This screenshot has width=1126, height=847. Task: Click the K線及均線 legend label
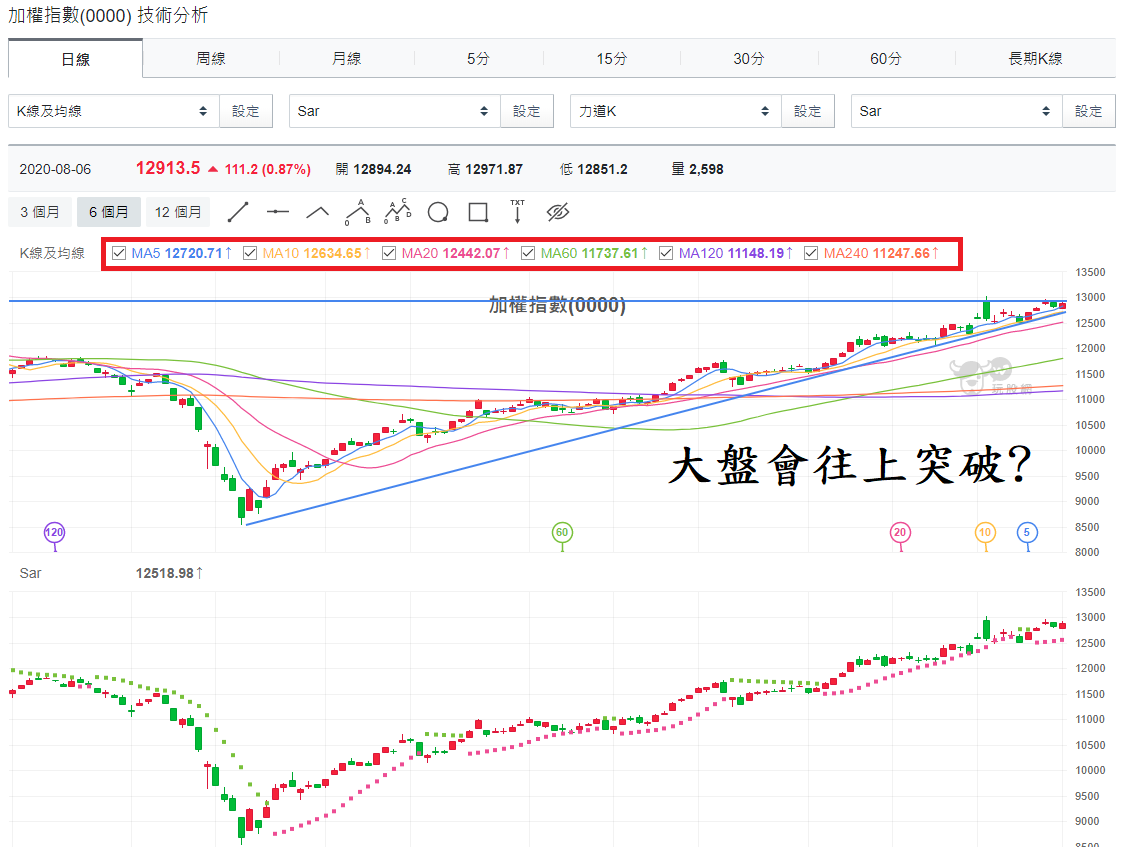point(52,253)
